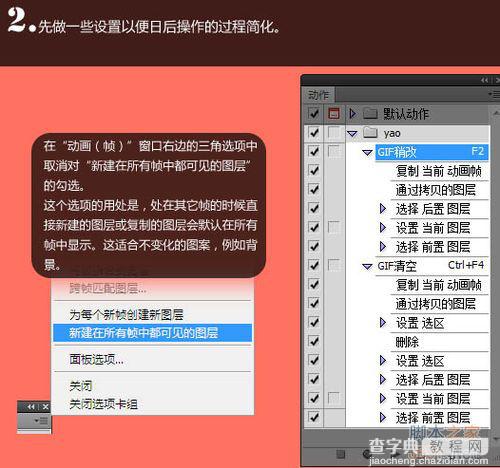Open the Actions panel flyout menu icon

[494, 94]
